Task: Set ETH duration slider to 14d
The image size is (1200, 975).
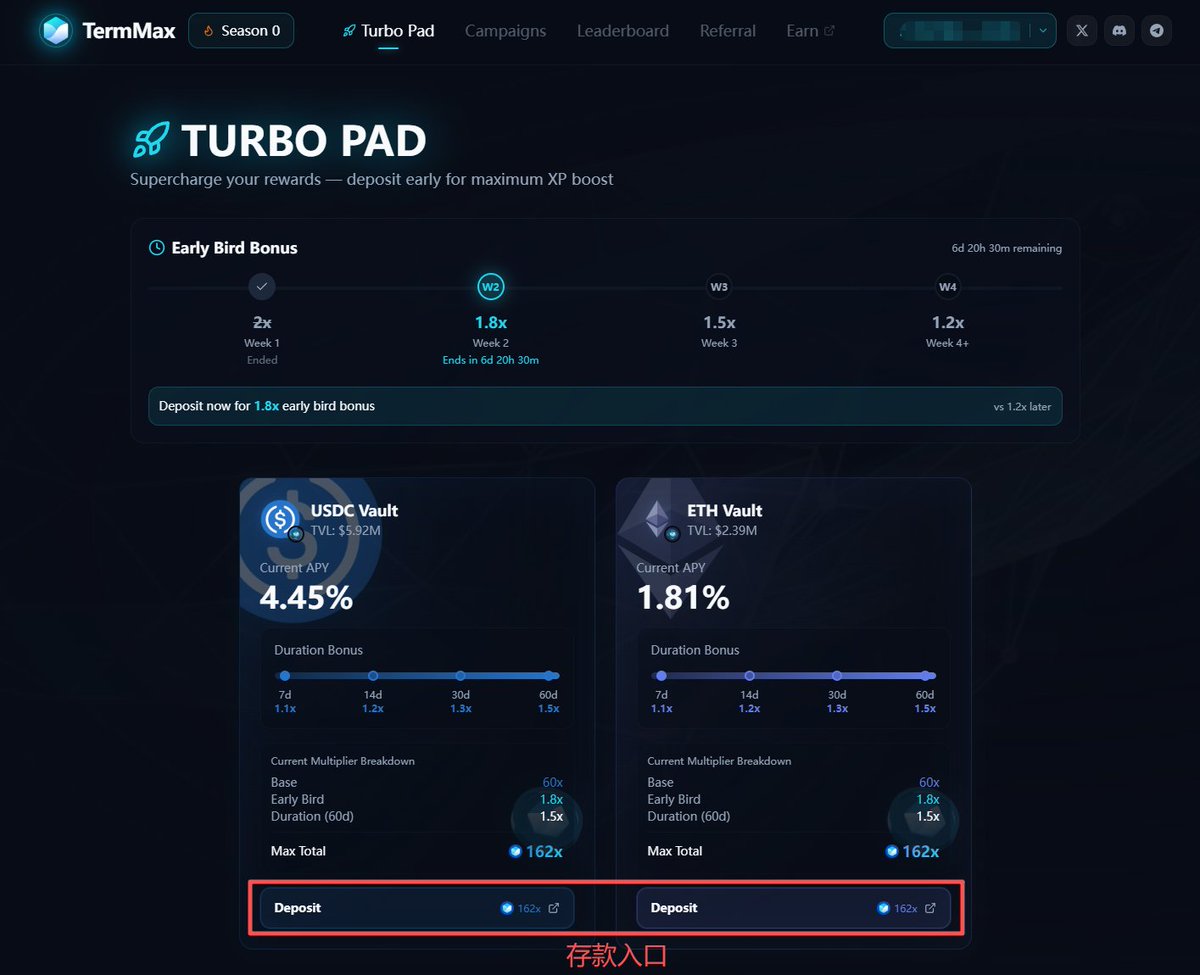Action: click(x=749, y=676)
